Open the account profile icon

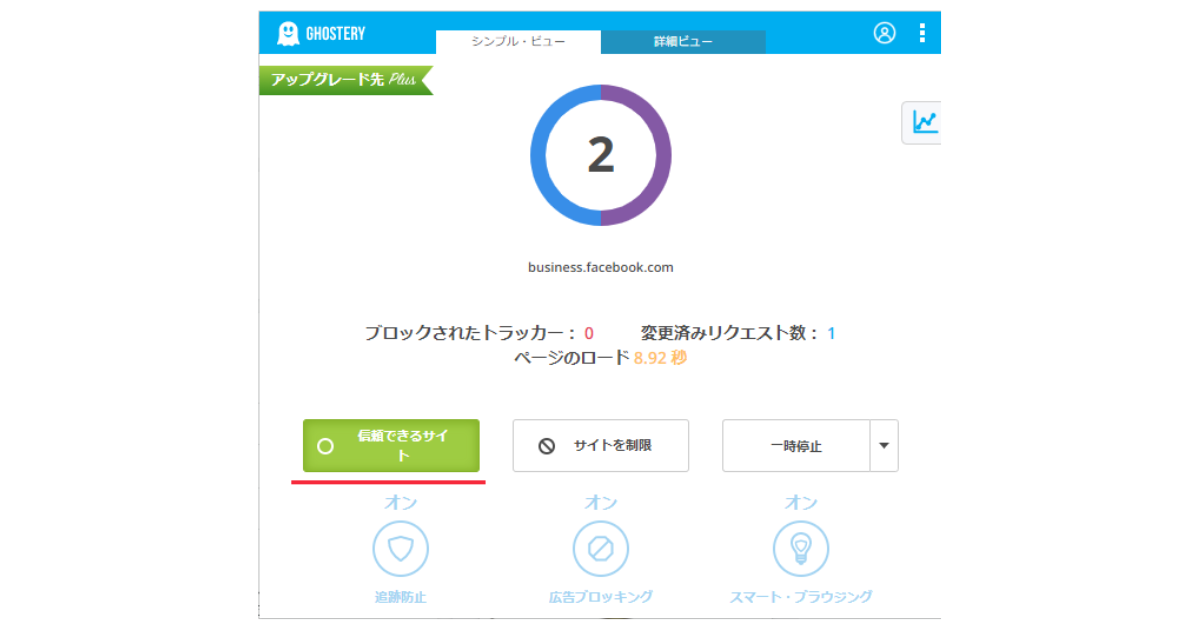pyautogui.click(x=885, y=33)
